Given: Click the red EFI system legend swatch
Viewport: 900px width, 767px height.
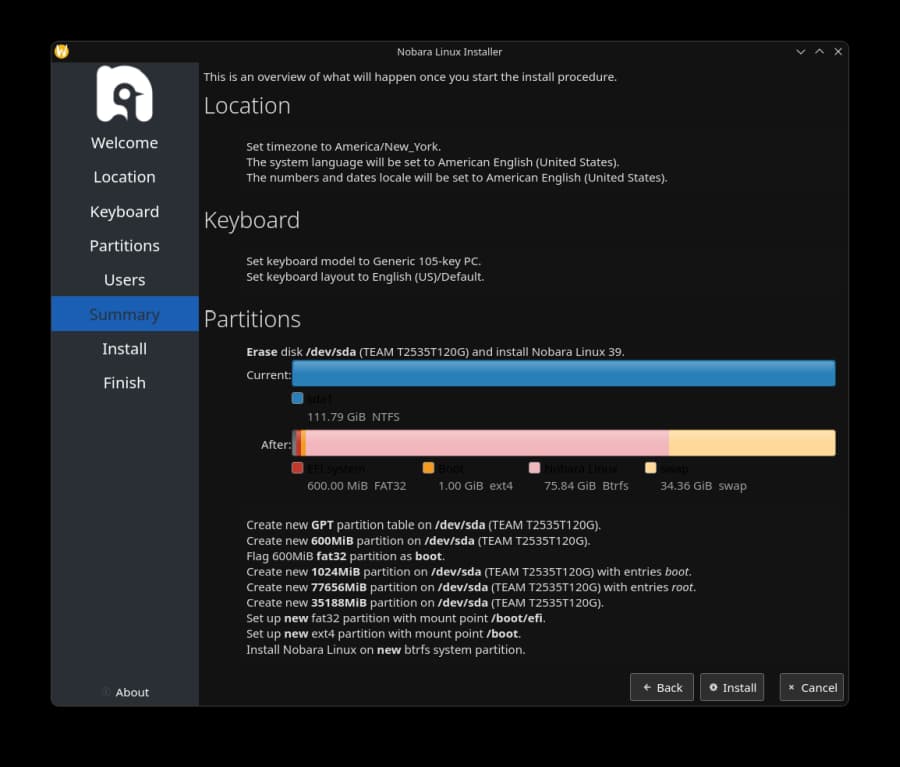Looking at the screenshot, I should (297, 468).
